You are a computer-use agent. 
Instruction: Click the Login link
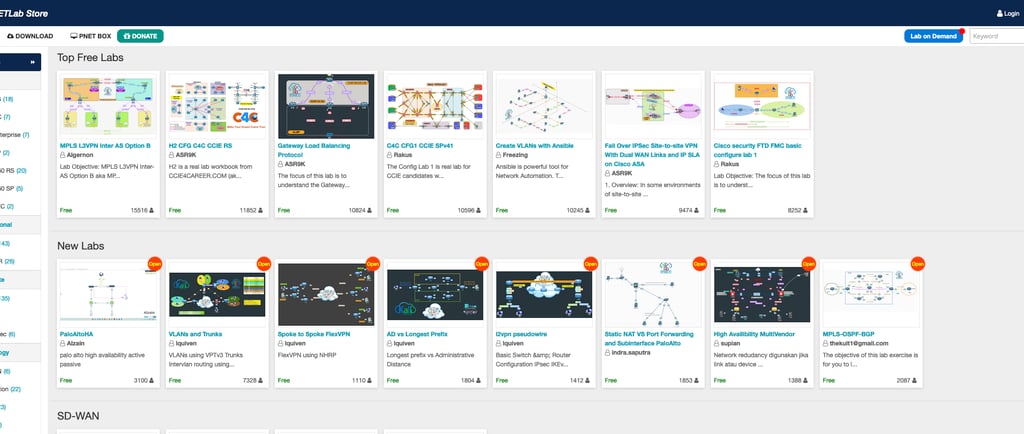(x=1008, y=13)
